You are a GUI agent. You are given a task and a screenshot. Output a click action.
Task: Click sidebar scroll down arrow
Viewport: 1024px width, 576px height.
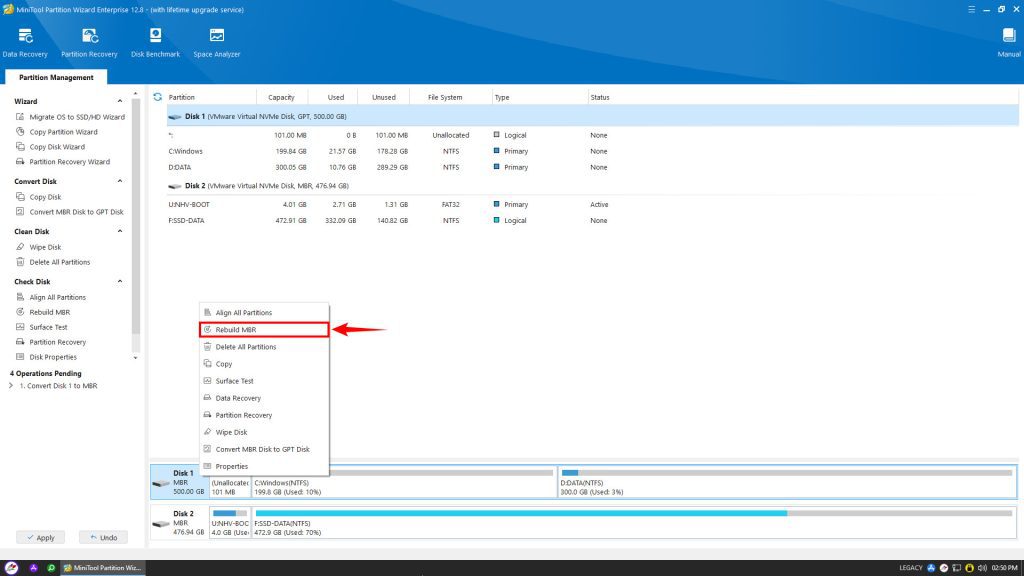(136, 358)
